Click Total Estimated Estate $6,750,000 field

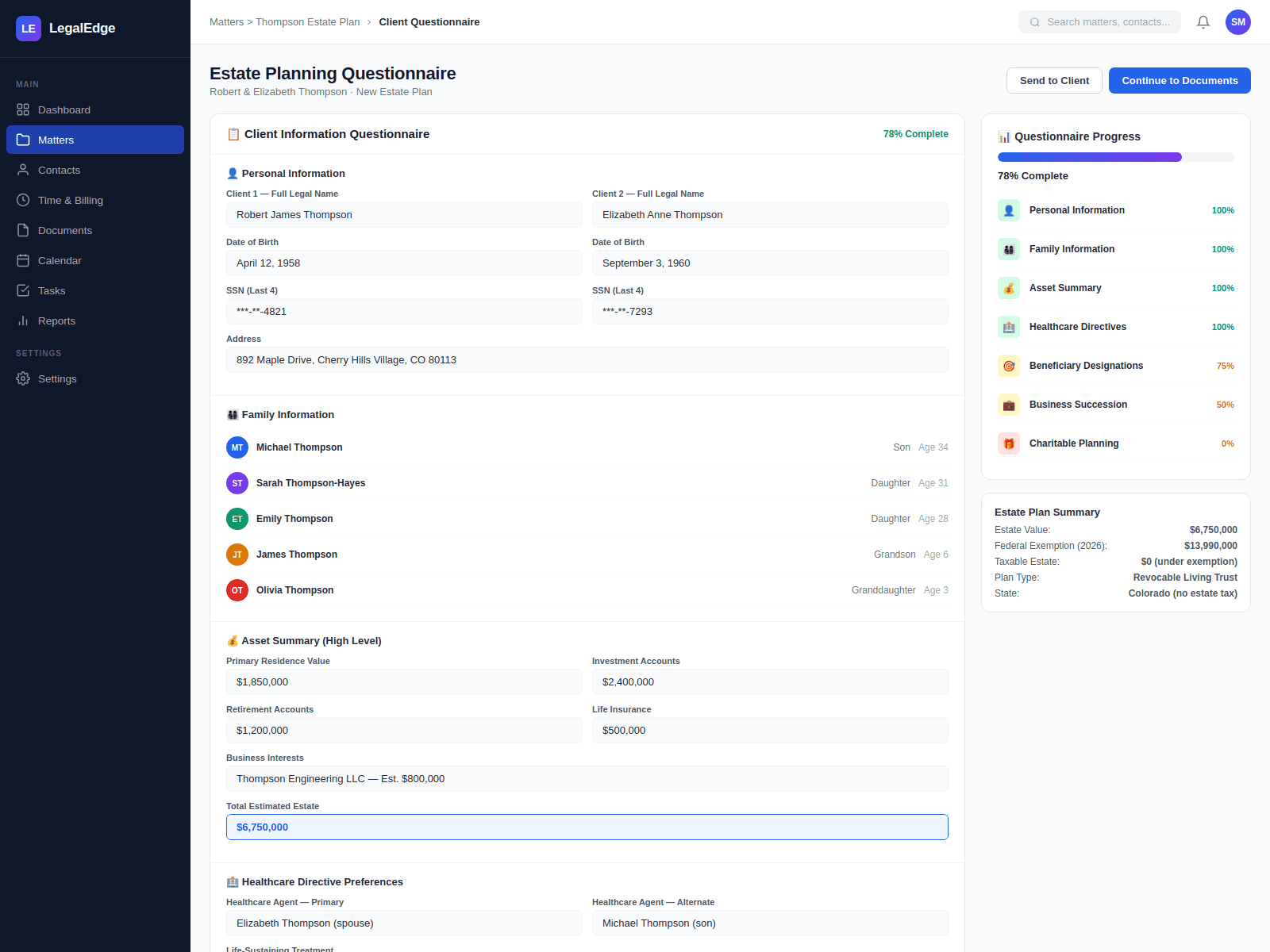(x=587, y=827)
